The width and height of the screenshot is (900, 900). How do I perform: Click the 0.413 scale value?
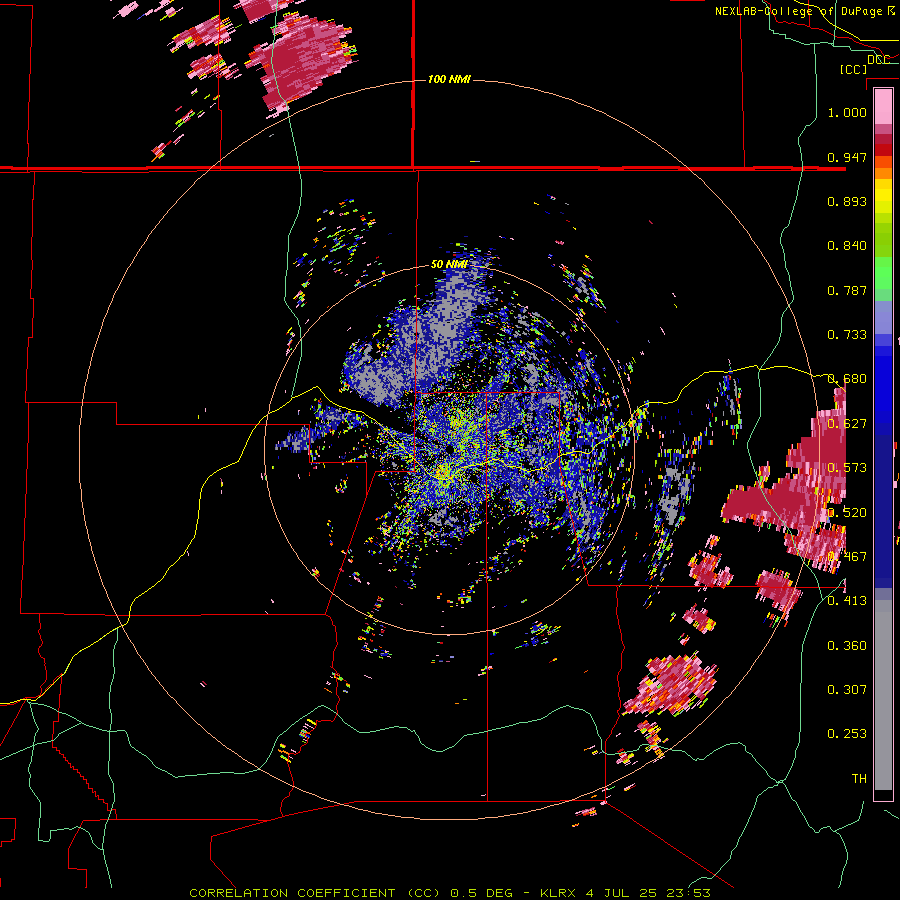coord(847,601)
